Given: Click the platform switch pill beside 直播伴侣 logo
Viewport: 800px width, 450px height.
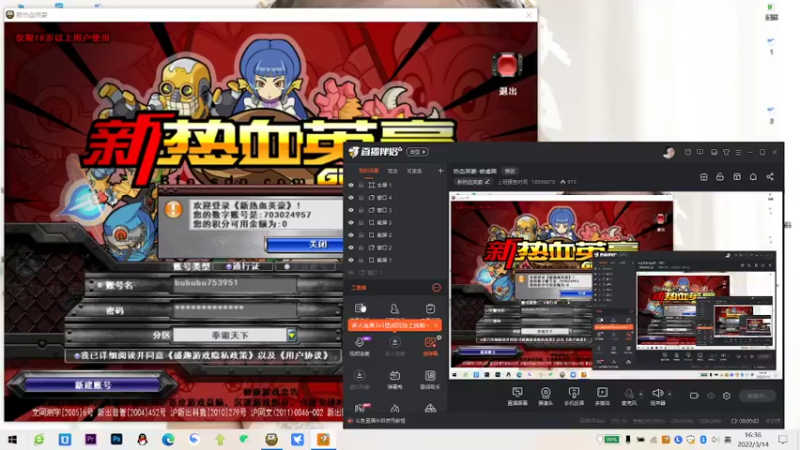Looking at the screenshot, I should coord(418,152).
